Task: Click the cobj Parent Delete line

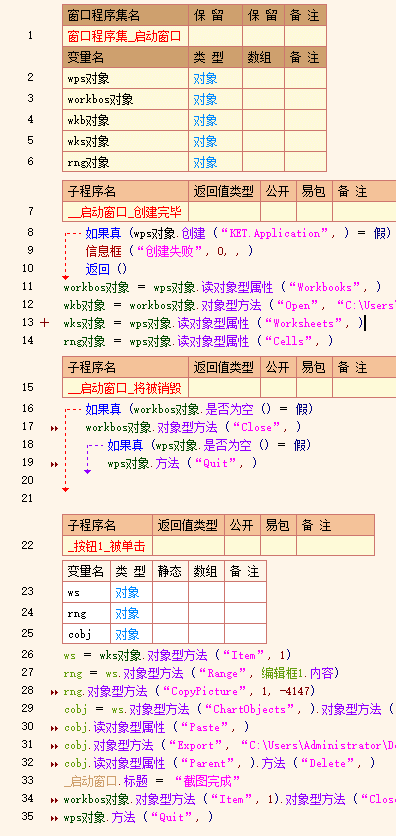Action: click(x=220, y=763)
